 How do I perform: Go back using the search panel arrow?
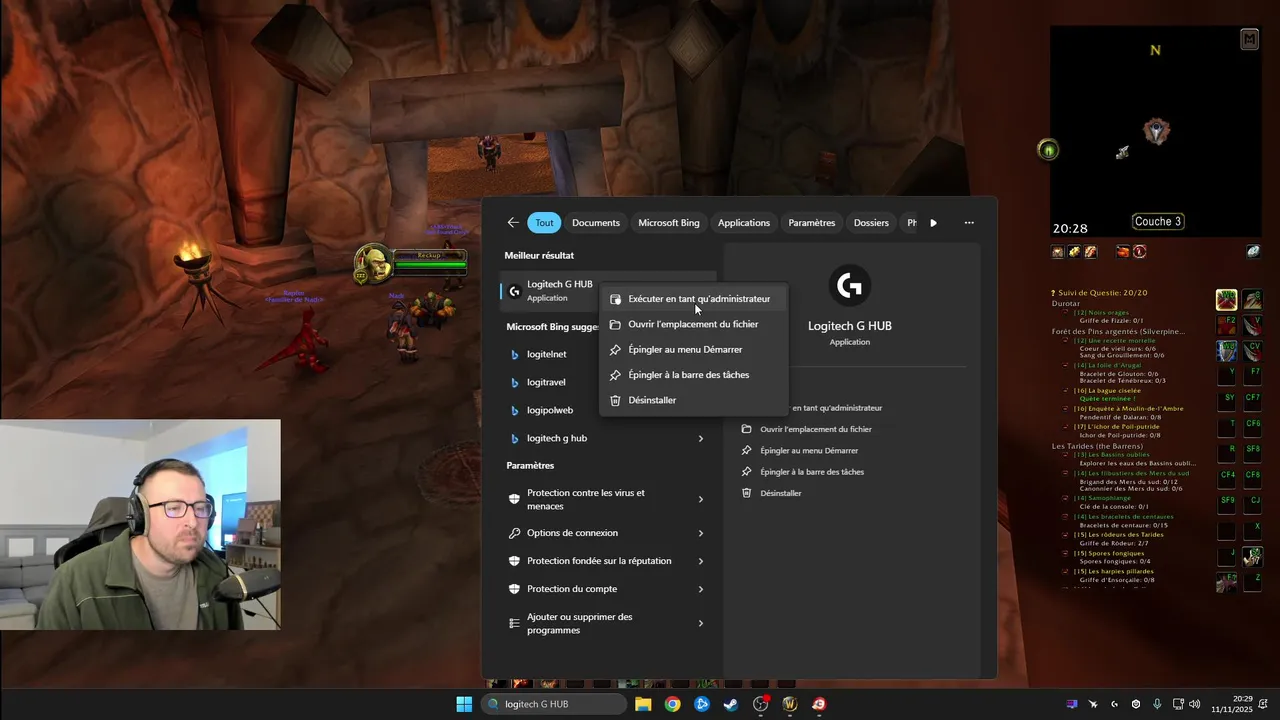coord(513,223)
